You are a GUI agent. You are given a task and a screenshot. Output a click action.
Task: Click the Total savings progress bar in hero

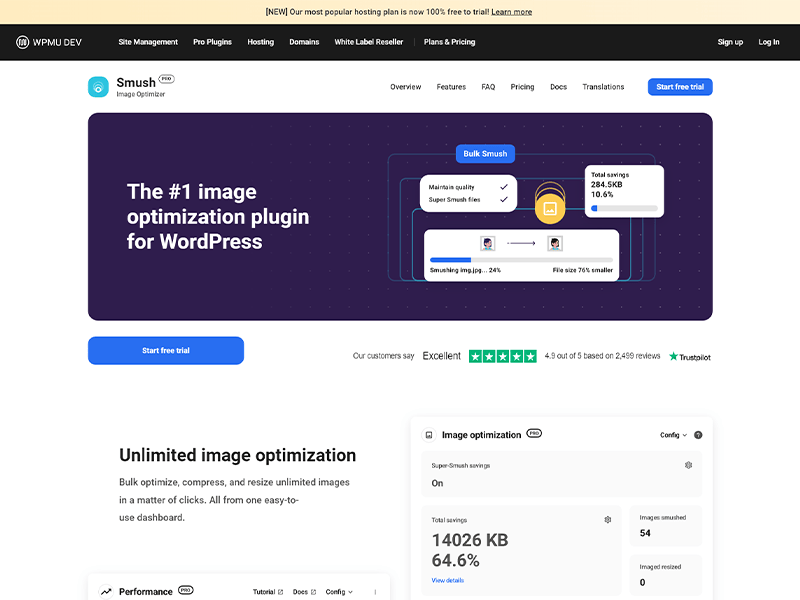click(x=624, y=208)
